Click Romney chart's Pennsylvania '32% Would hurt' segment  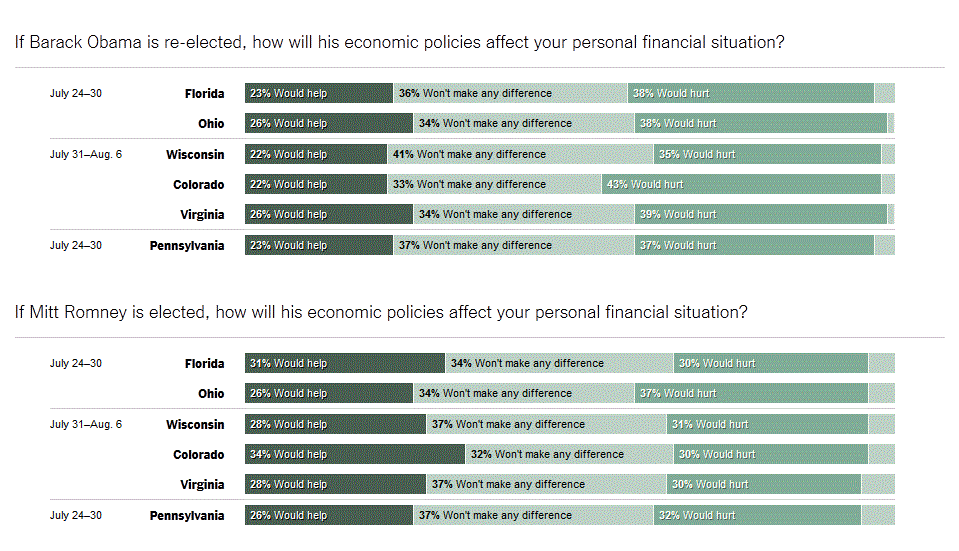757,516
